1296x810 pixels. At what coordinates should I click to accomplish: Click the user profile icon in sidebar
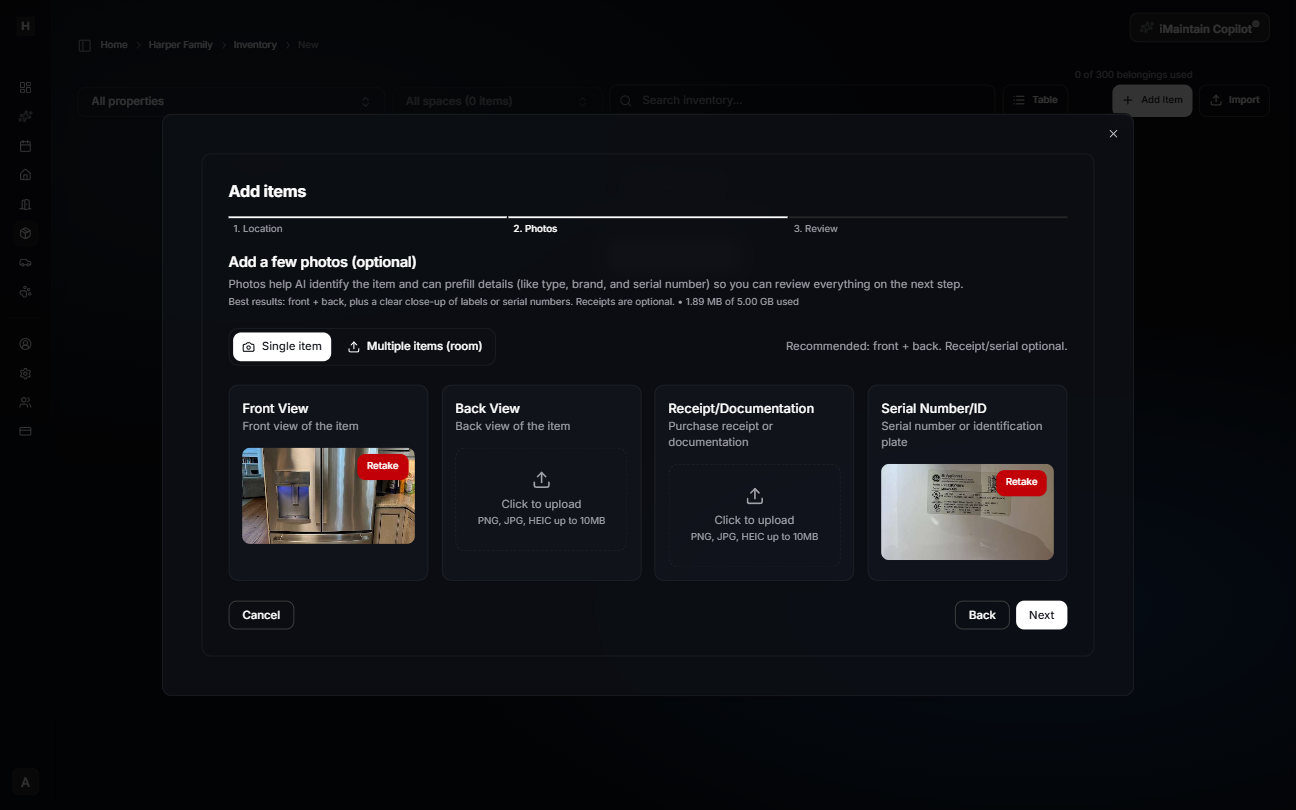pyautogui.click(x=25, y=343)
